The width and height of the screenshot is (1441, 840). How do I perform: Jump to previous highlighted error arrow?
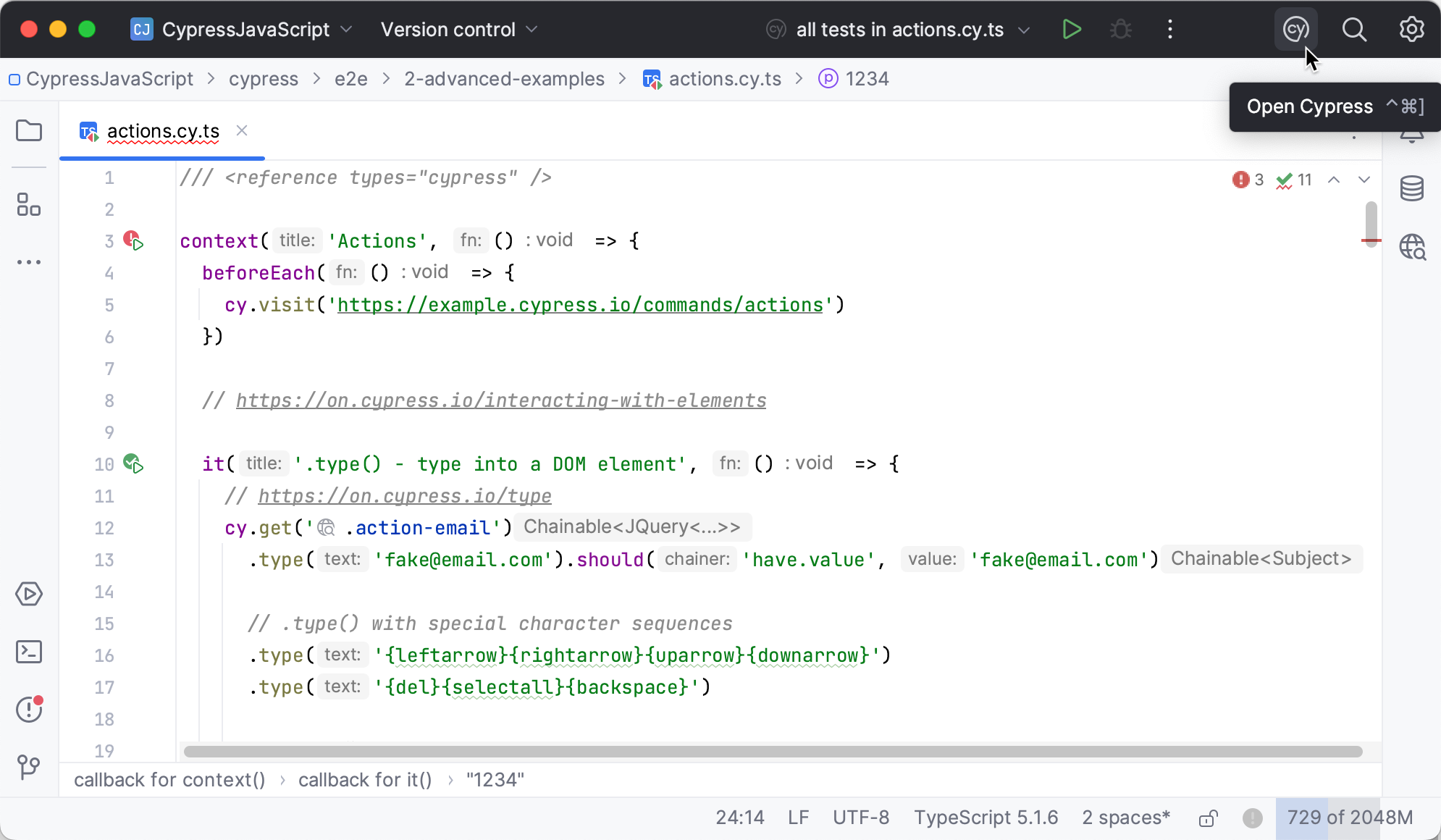pos(1334,180)
